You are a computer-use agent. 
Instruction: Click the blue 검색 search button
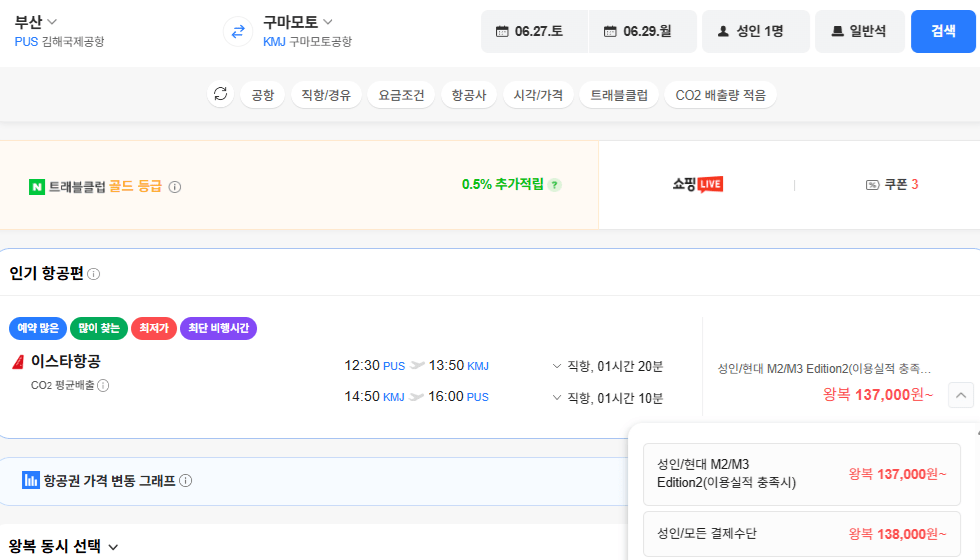click(x=943, y=31)
